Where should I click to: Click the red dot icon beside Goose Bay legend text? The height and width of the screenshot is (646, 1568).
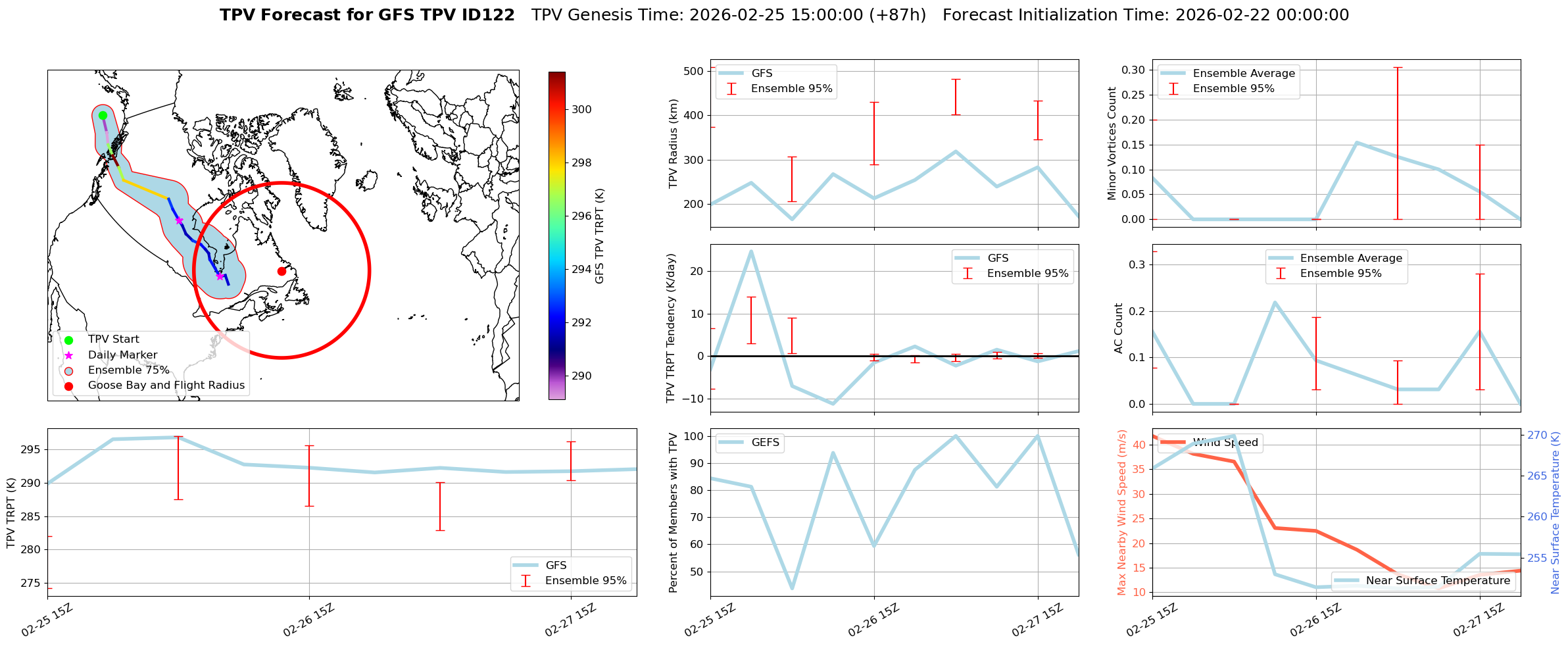68,385
